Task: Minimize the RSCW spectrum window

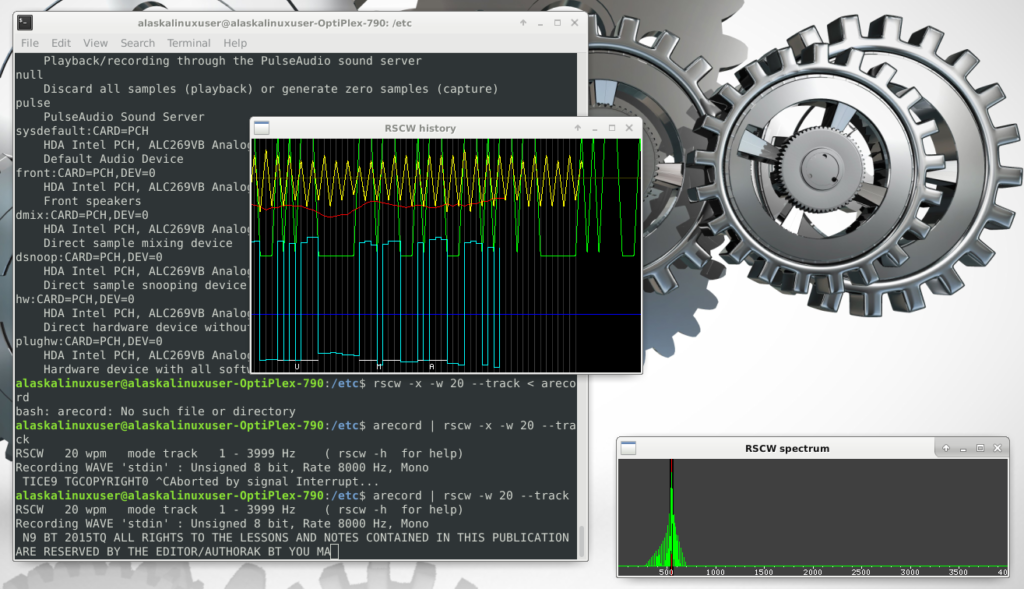Action: point(963,448)
